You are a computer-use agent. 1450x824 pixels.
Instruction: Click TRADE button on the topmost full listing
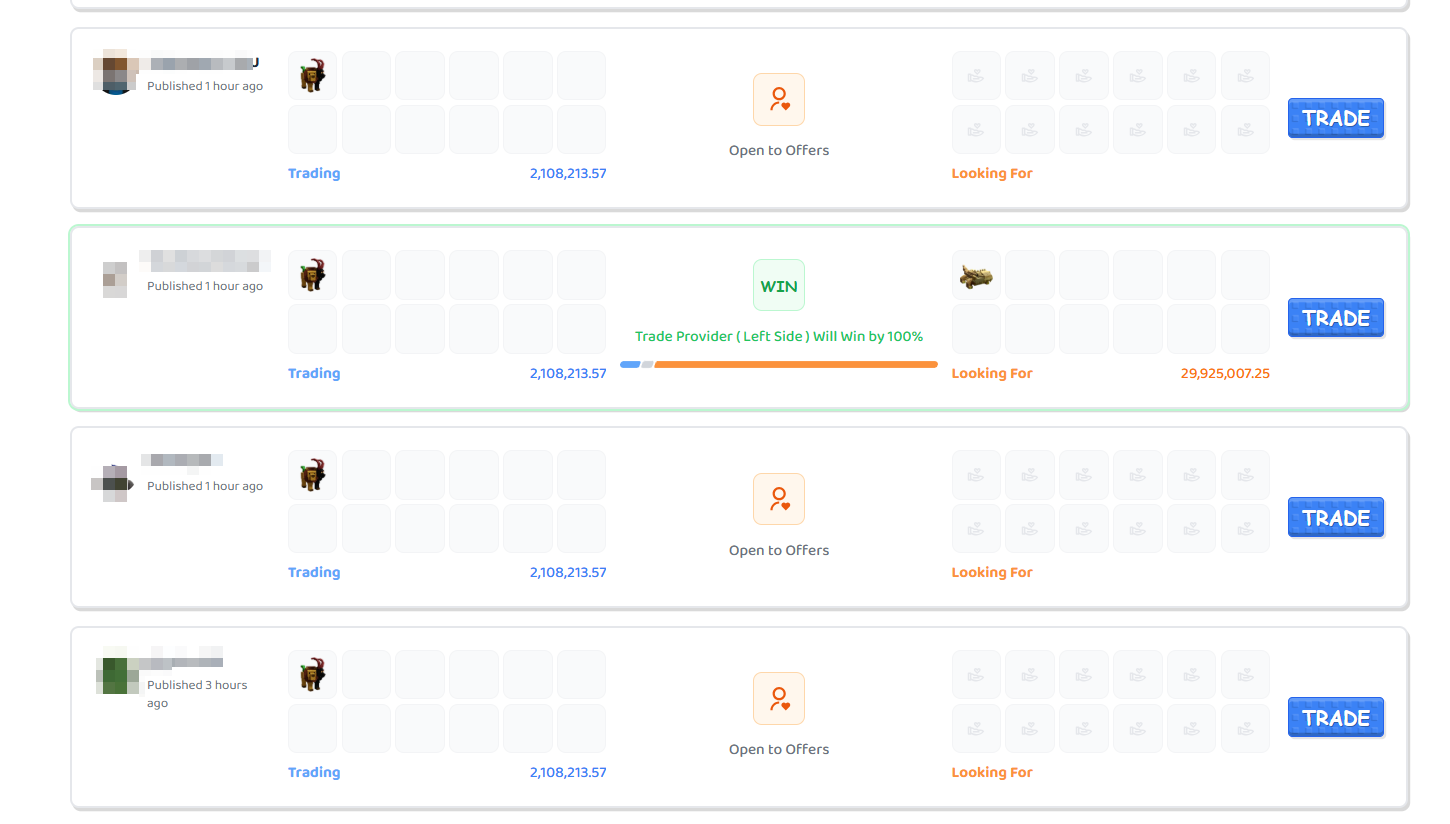pos(1336,118)
